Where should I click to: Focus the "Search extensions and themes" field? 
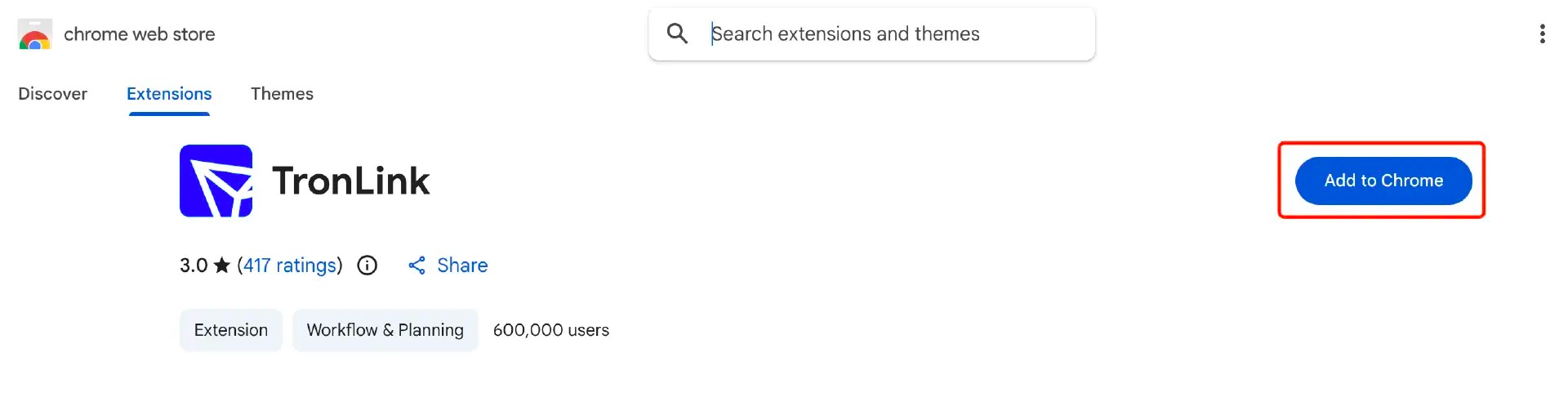coord(890,33)
